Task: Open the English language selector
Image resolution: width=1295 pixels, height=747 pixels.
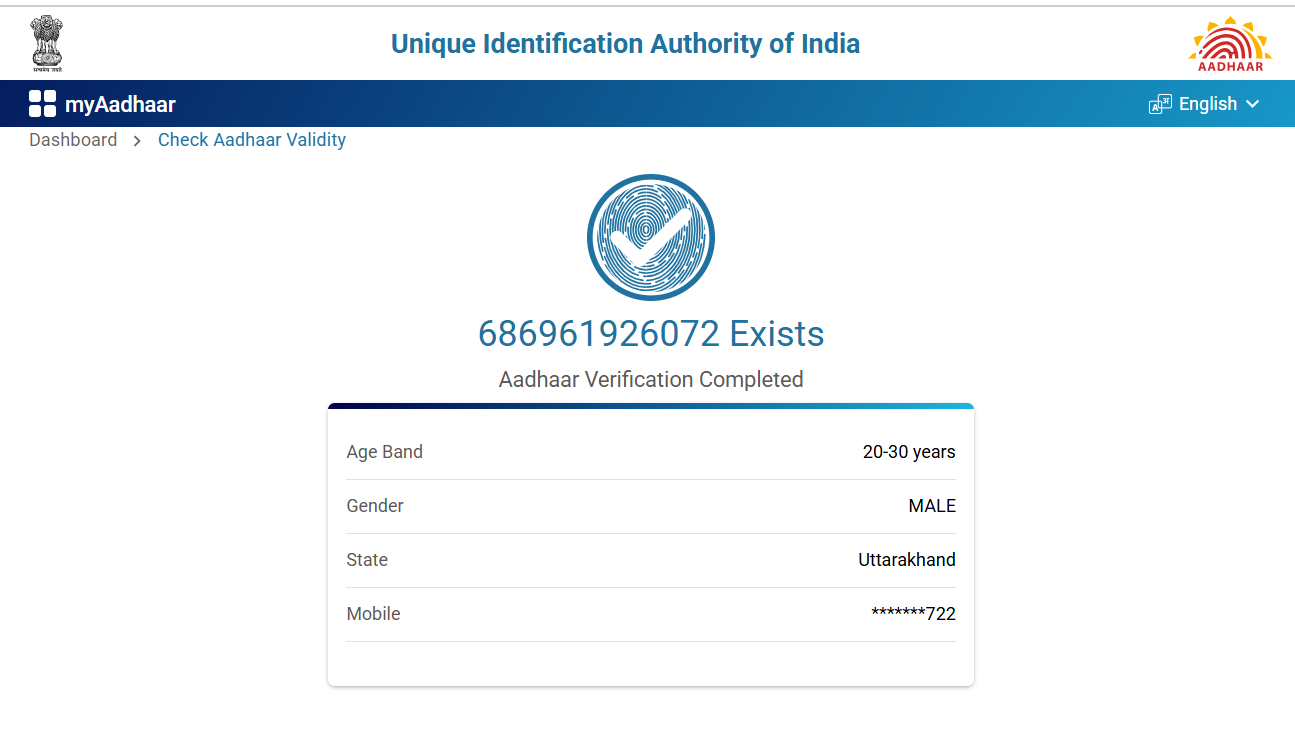Action: click(1208, 104)
